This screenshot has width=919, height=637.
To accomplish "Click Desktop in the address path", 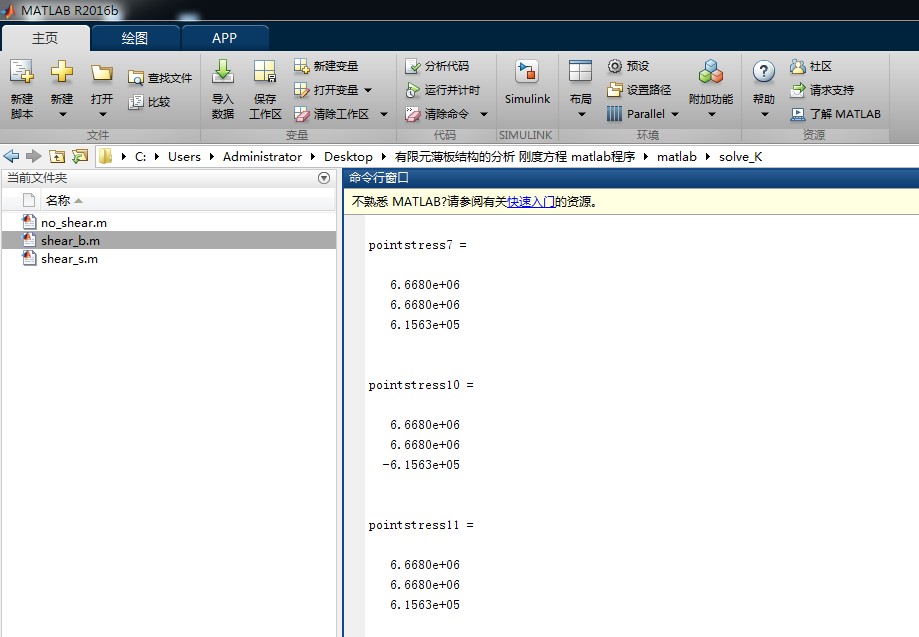I will coord(348,156).
